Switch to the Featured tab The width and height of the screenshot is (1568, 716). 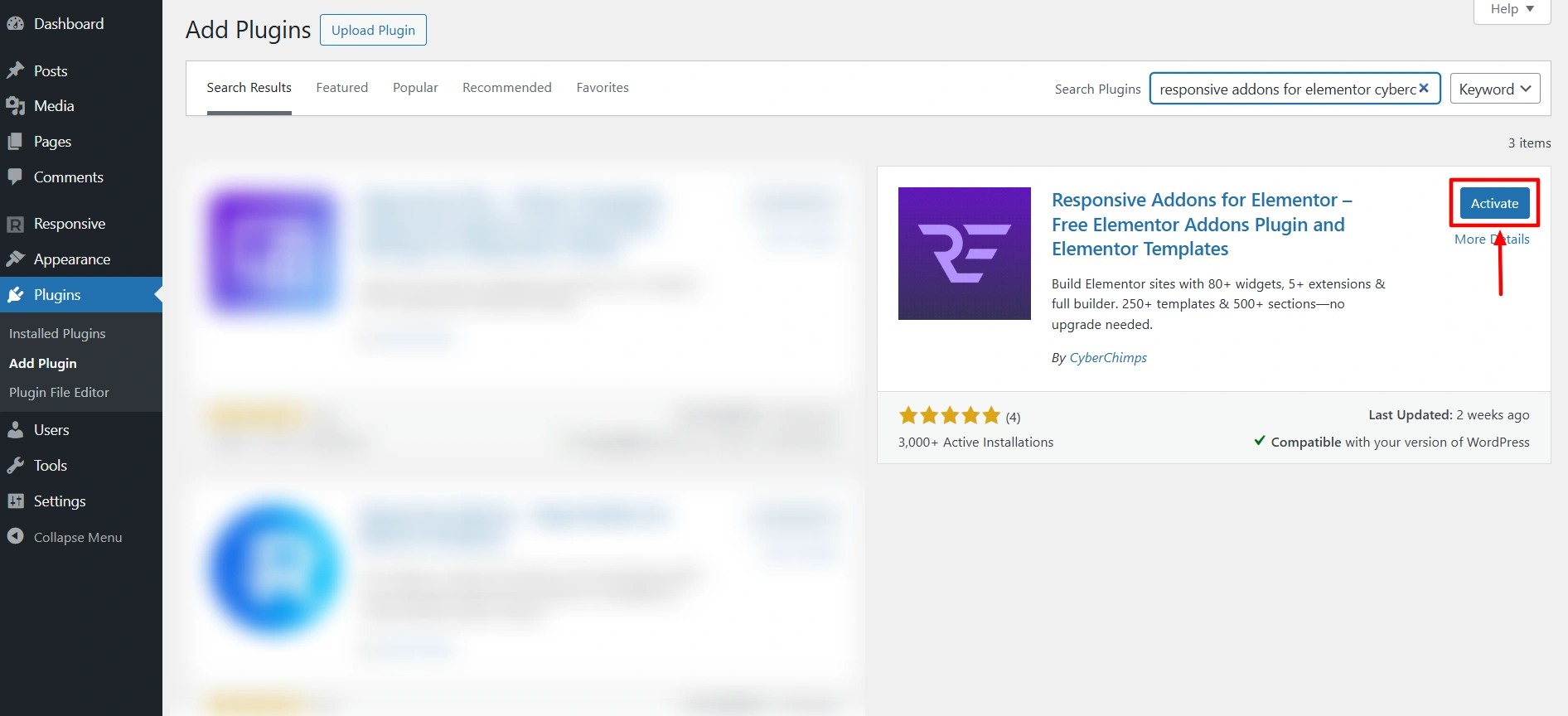tap(341, 88)
